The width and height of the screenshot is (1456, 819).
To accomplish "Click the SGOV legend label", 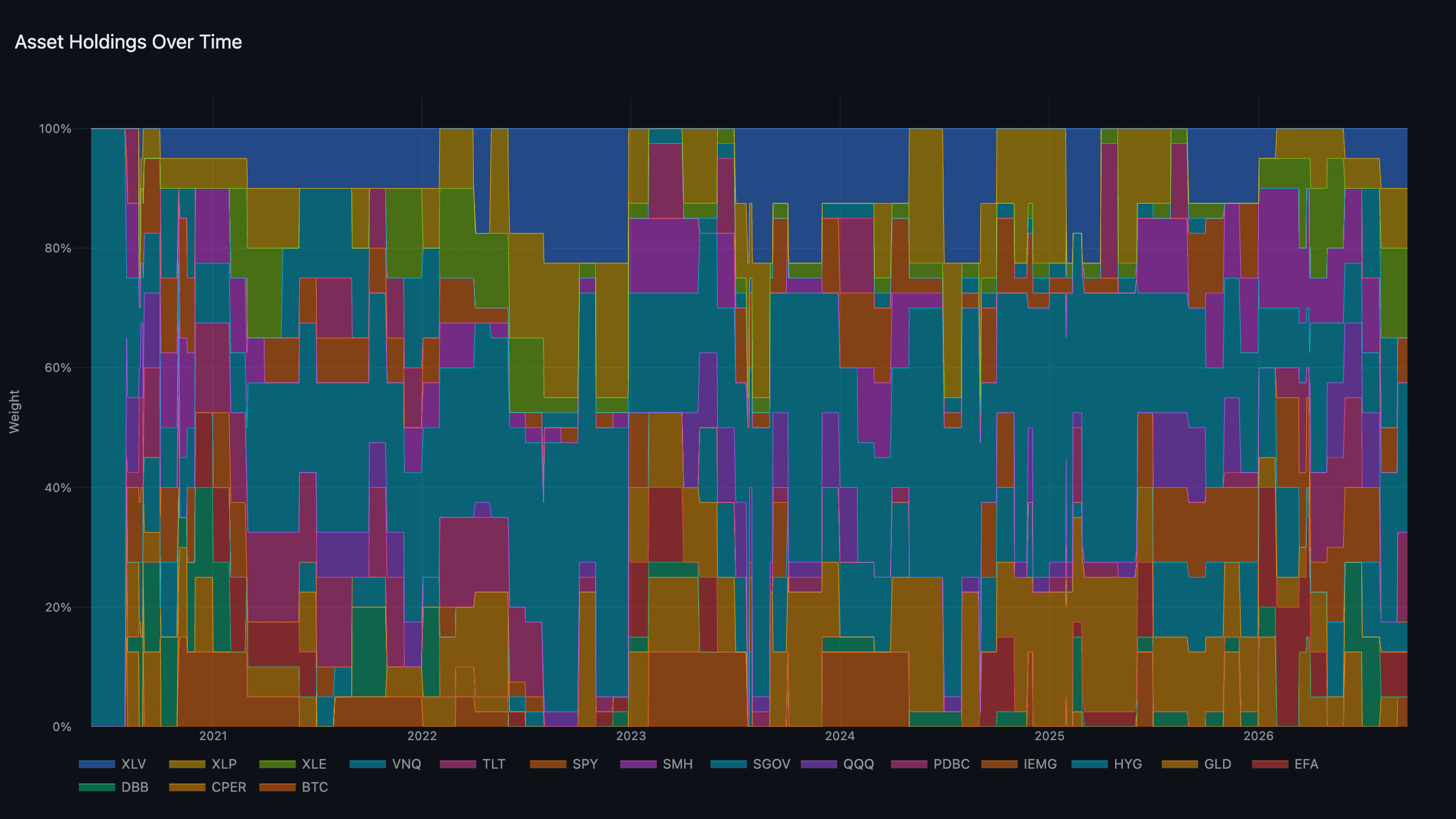I will 772,764.
